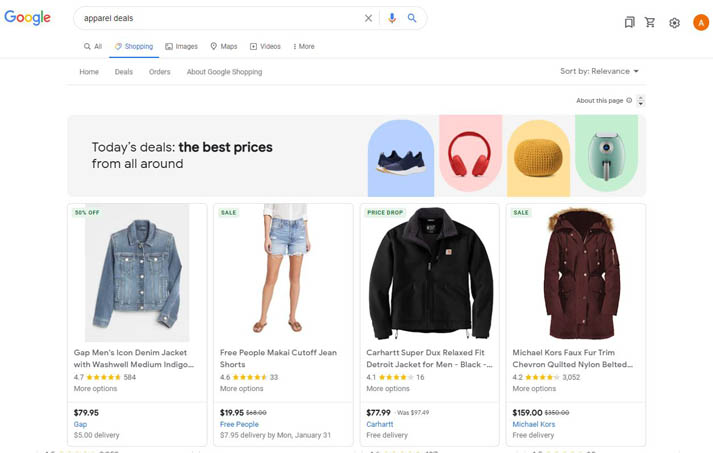This screenshot has height=453, width=713.
Task: Switch to the Videos tab
Action: click(x=265, y=46)
